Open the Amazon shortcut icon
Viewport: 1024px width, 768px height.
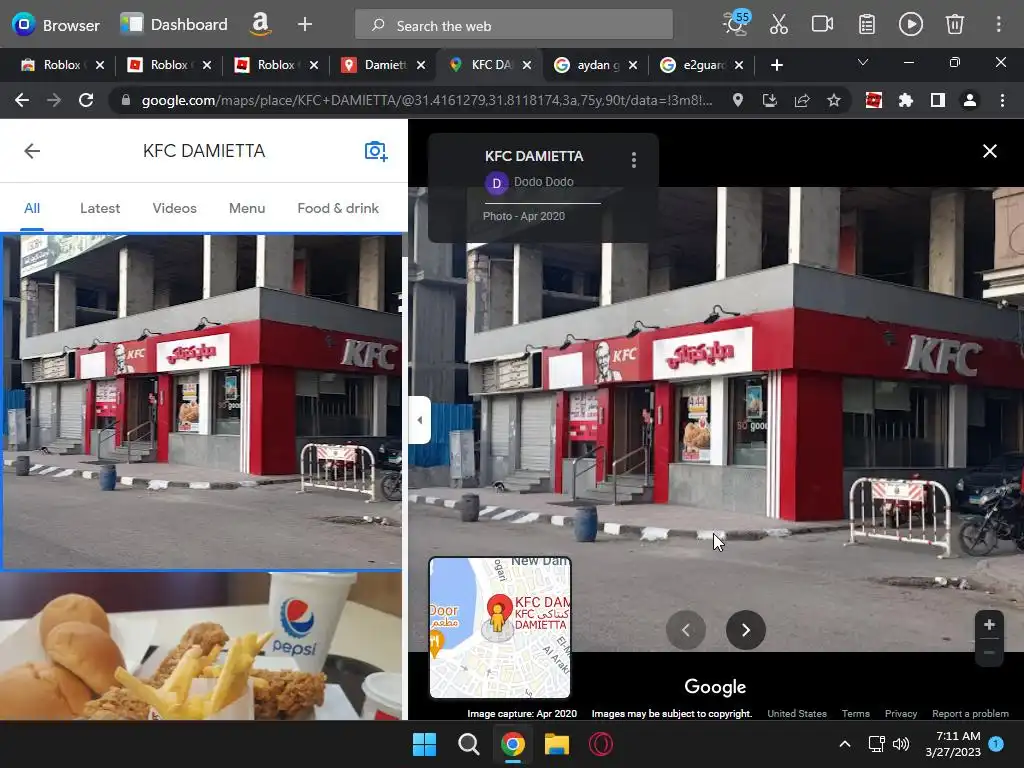point(261,25)
